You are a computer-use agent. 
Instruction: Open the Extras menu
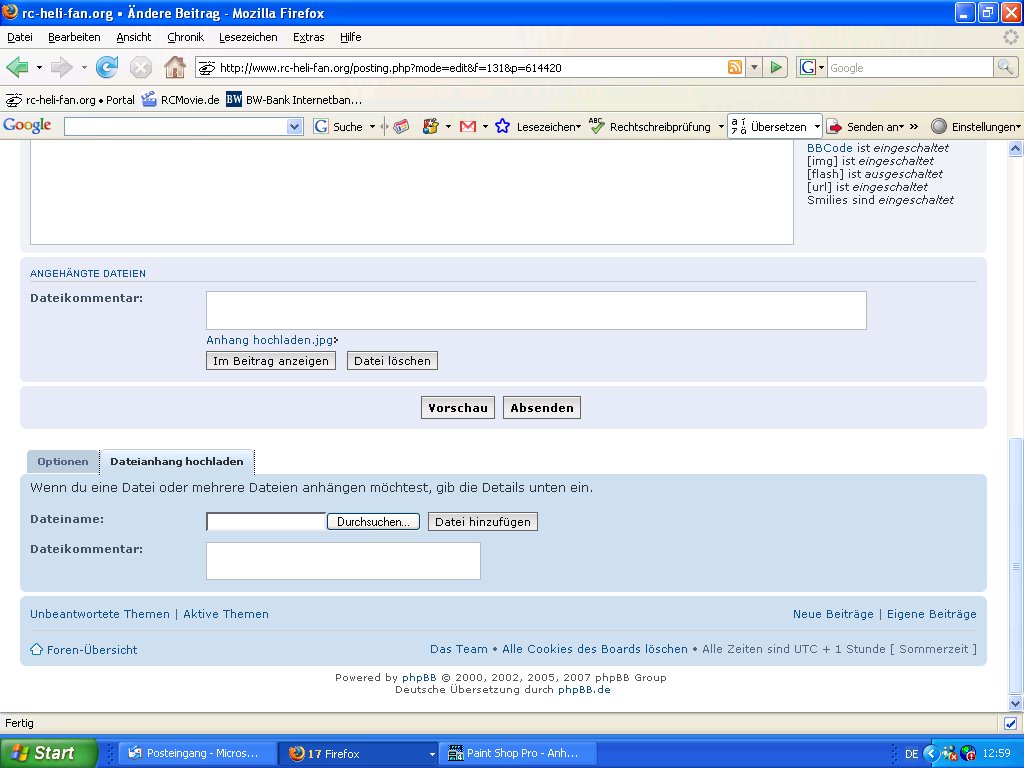[308, 37]
